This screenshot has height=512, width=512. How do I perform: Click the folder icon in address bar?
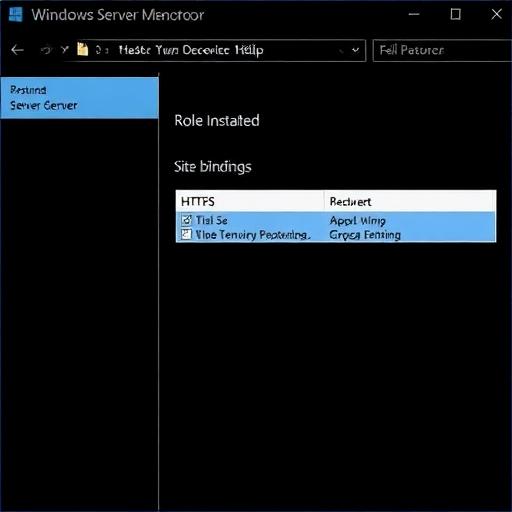tap(82, 49)
